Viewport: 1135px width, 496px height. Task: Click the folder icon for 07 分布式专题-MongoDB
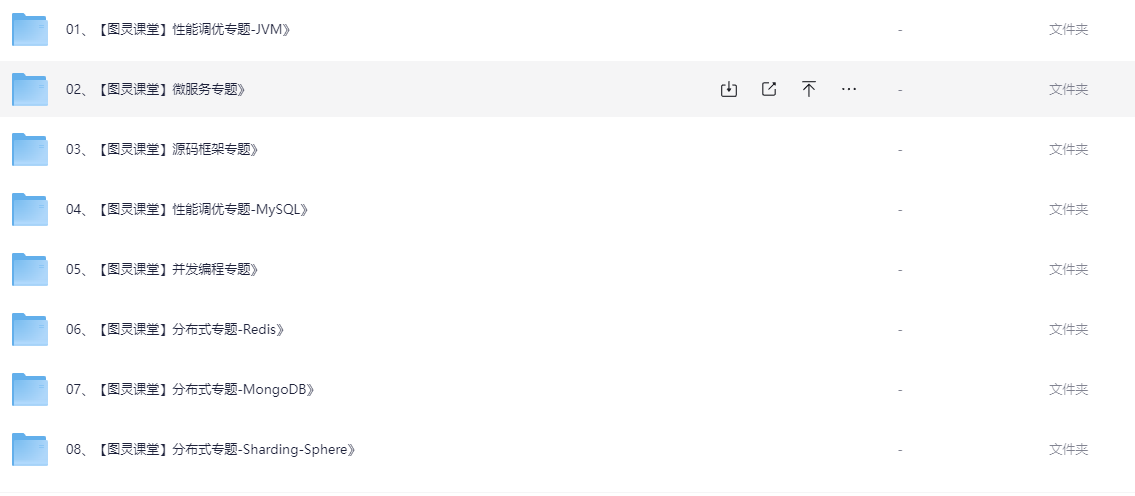coord(30,390)
